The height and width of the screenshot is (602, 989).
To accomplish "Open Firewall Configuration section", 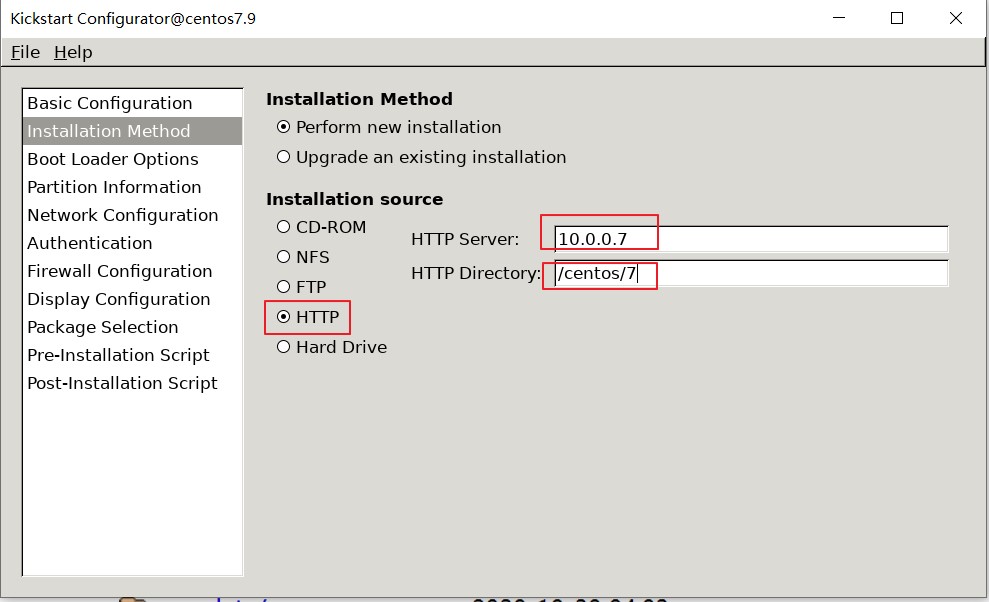I will tap(132, 271).
